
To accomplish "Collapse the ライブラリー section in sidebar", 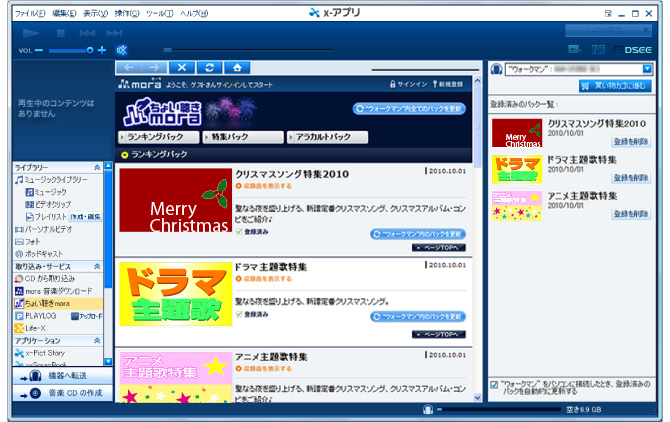I will 96,167.
